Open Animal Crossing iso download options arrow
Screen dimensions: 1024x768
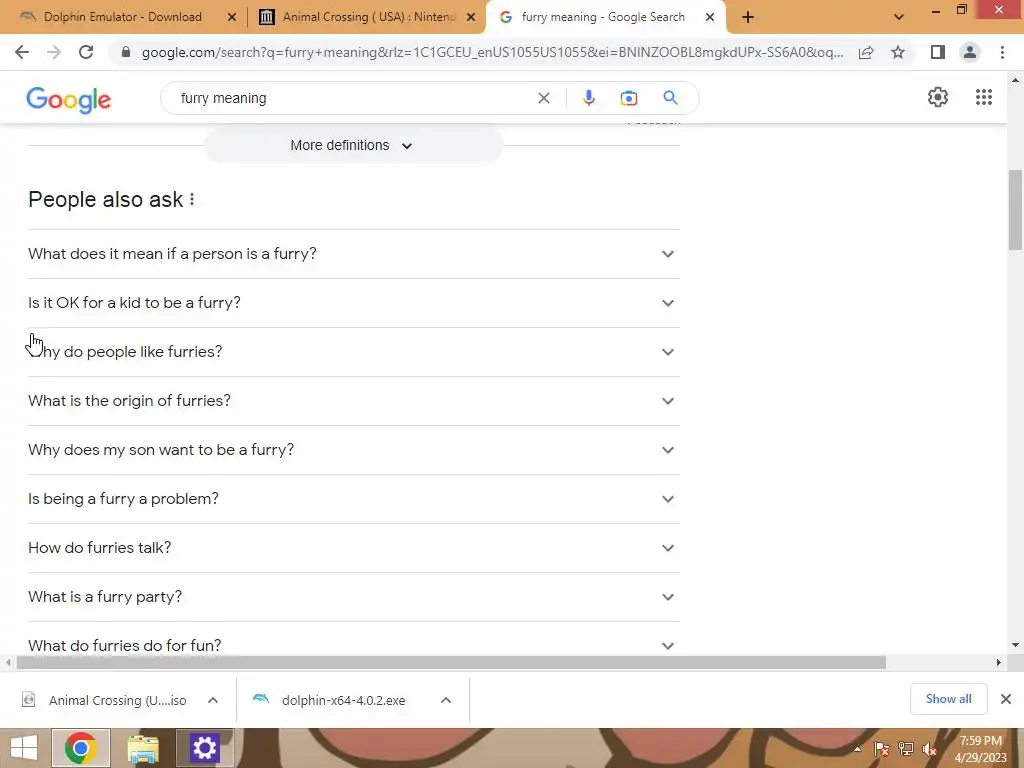pyautogui.click(x=213, y=700)
